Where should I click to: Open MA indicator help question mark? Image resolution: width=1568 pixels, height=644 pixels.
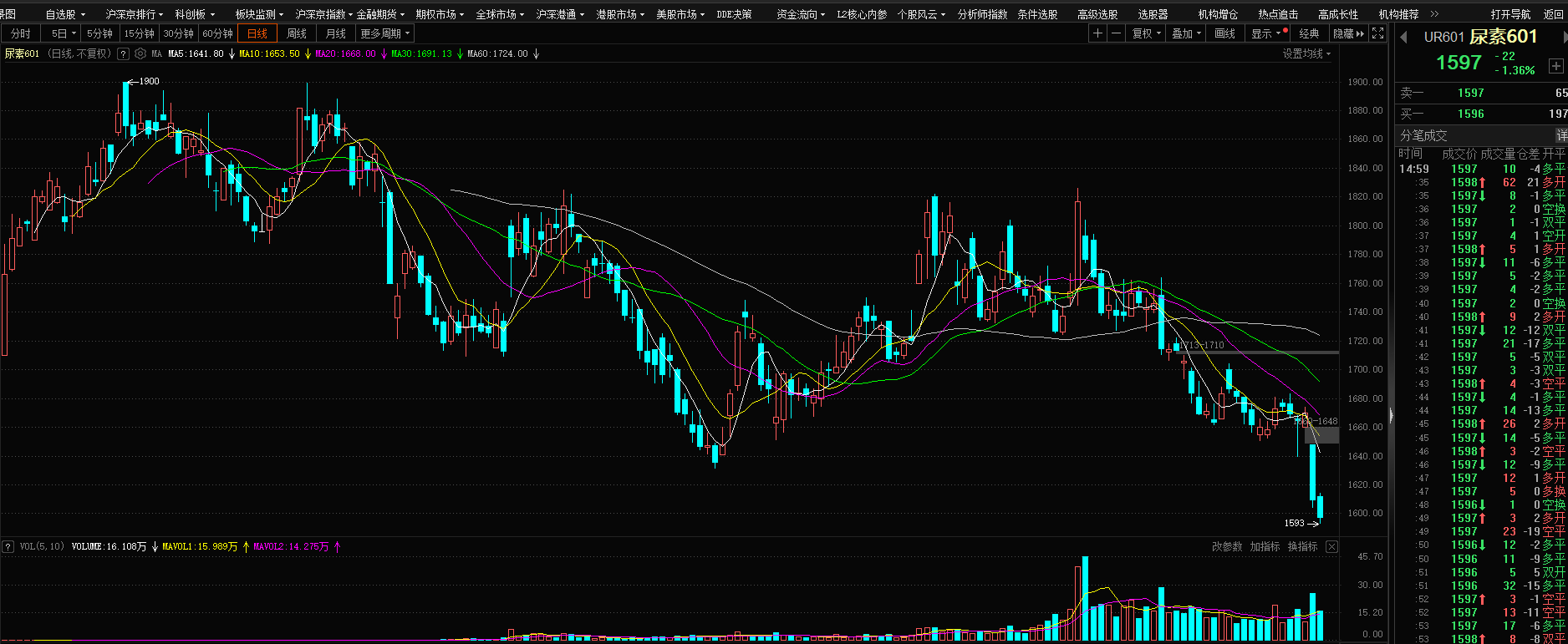[124, 53]
